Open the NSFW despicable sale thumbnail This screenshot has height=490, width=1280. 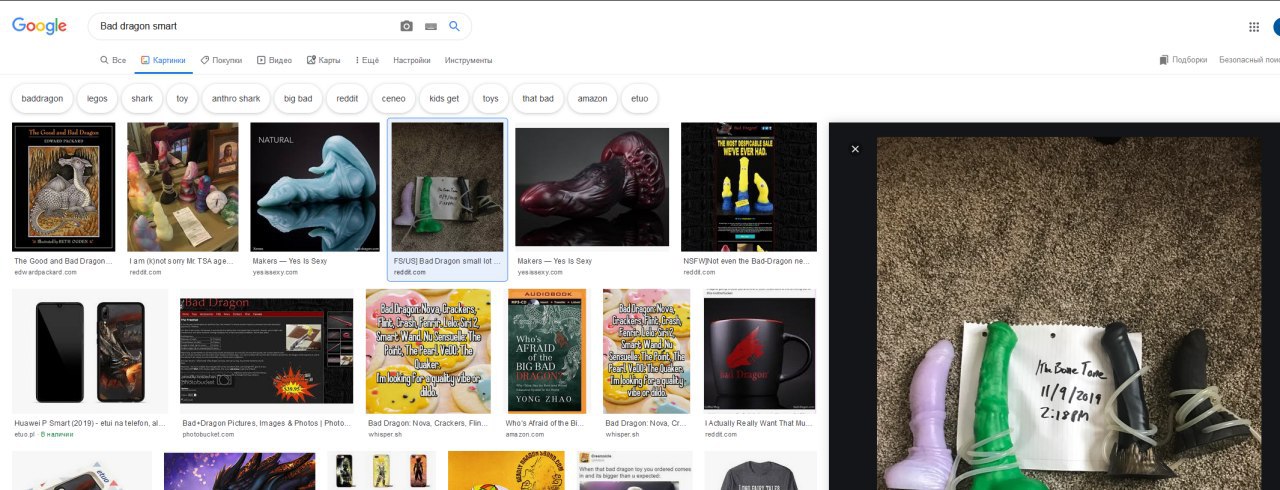coord(749,187)
